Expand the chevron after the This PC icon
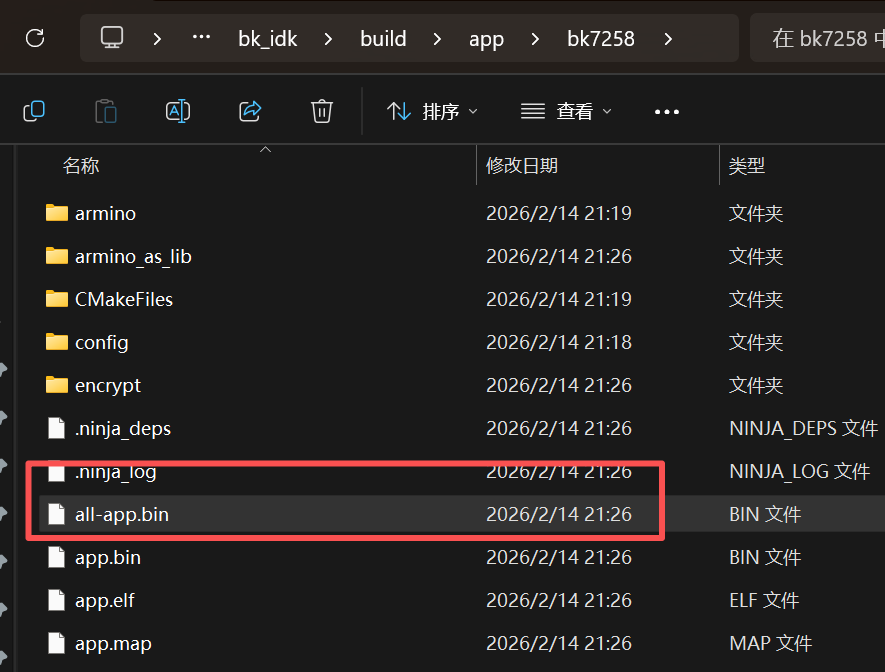This screenshot has width=885, height=672. pyautogui.click(x=157, y=39)
